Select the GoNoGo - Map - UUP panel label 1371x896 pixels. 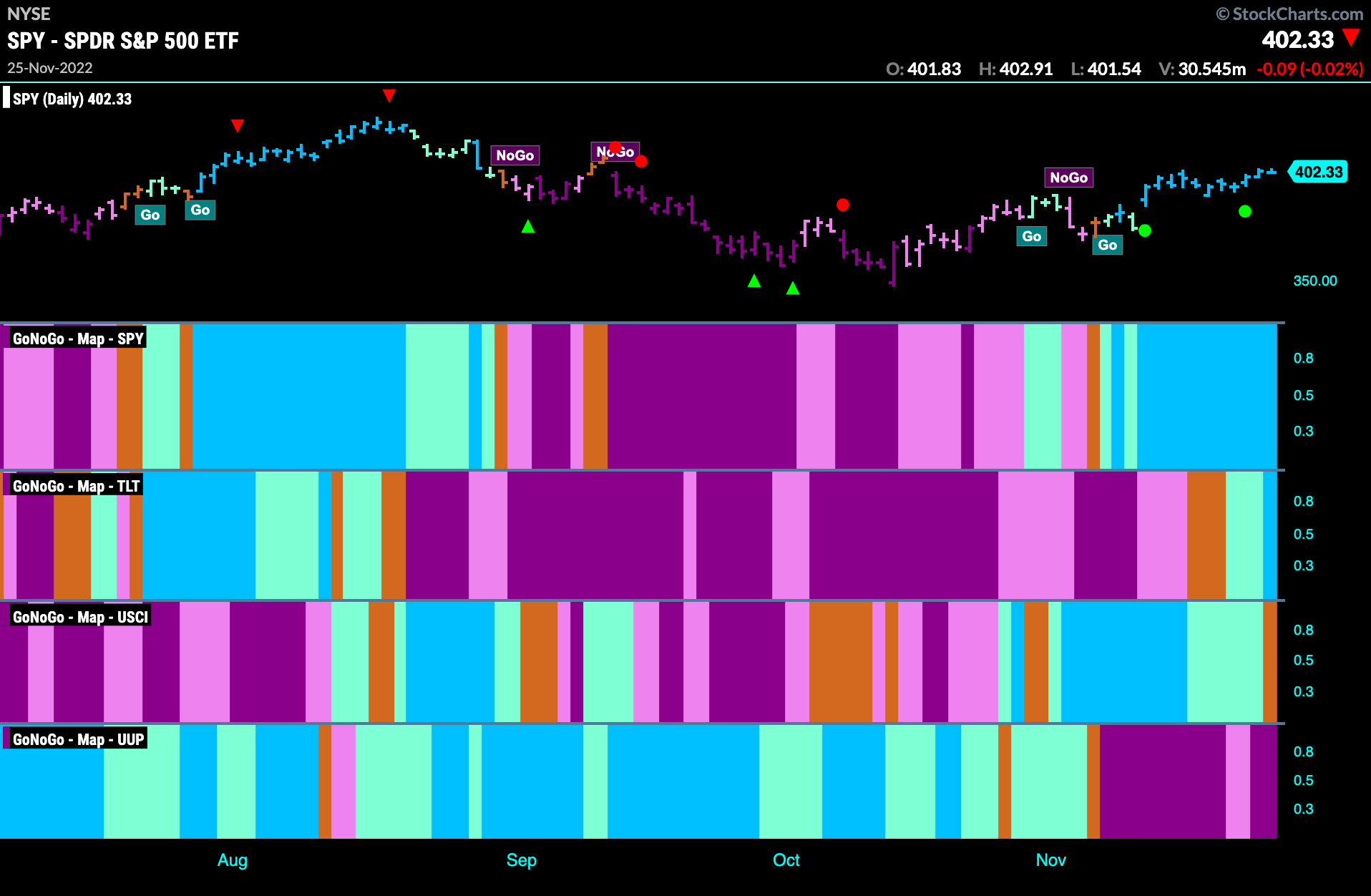(78, 739)
